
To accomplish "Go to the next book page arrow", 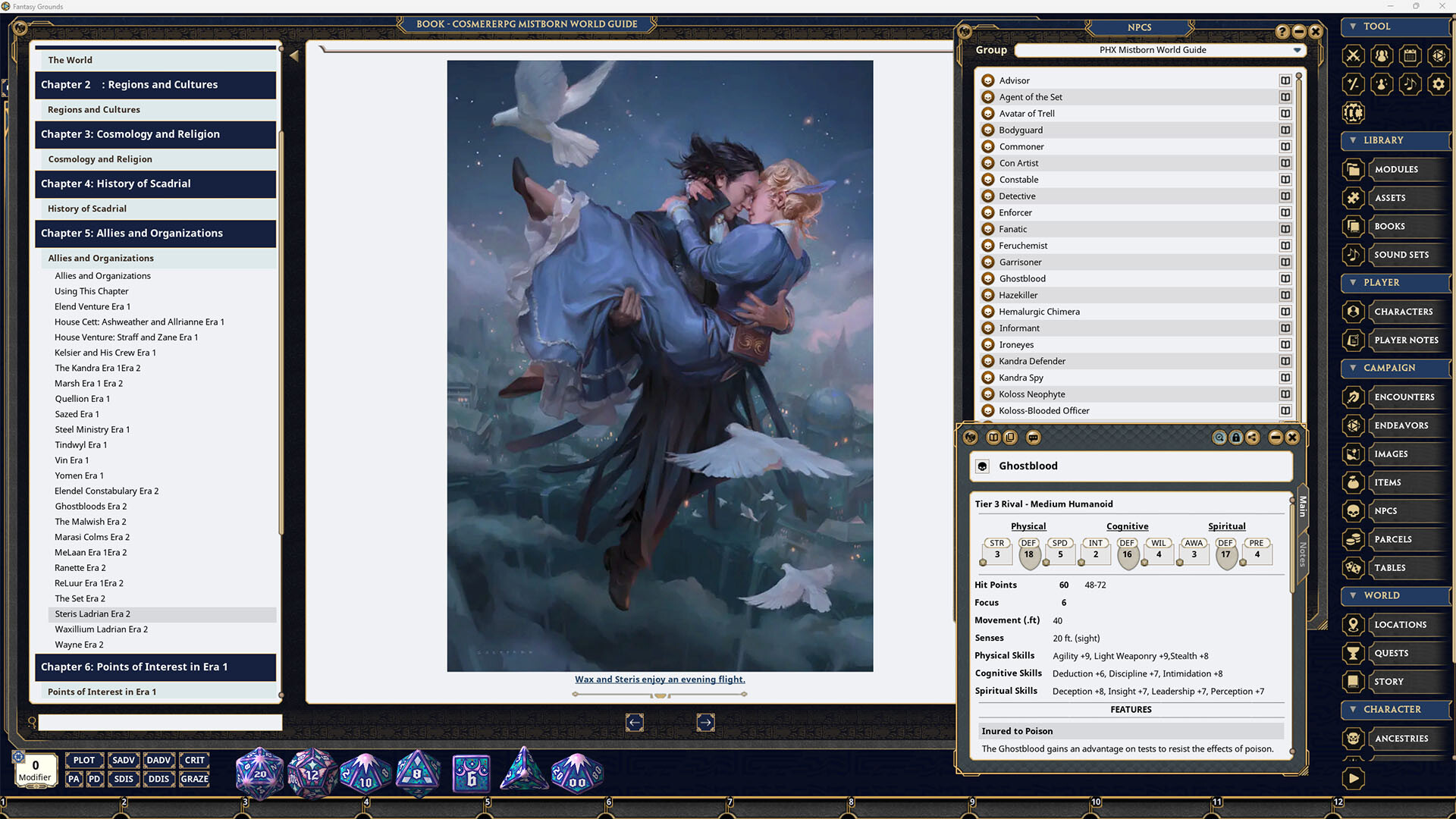I will point(705,723).
